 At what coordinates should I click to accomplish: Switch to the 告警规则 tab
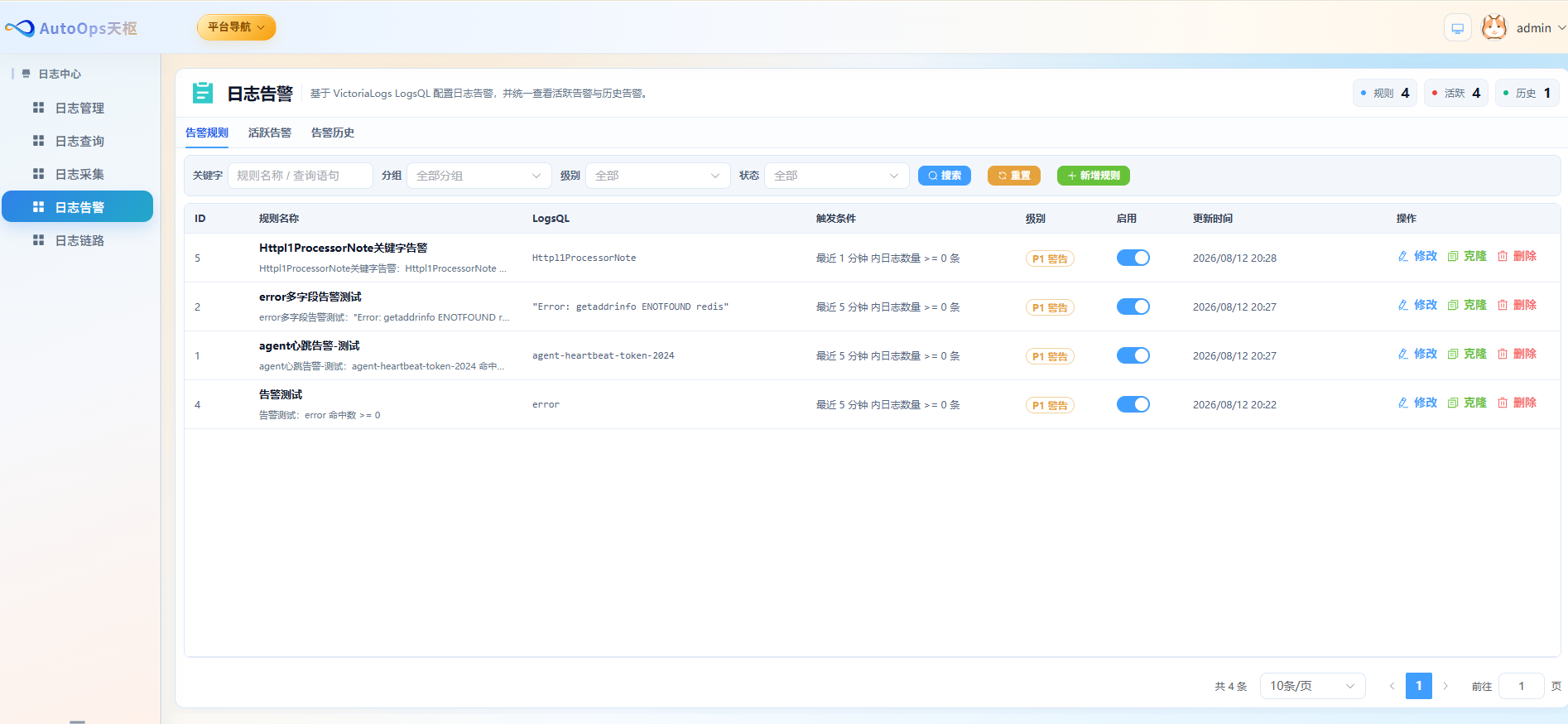coord(207,133)
